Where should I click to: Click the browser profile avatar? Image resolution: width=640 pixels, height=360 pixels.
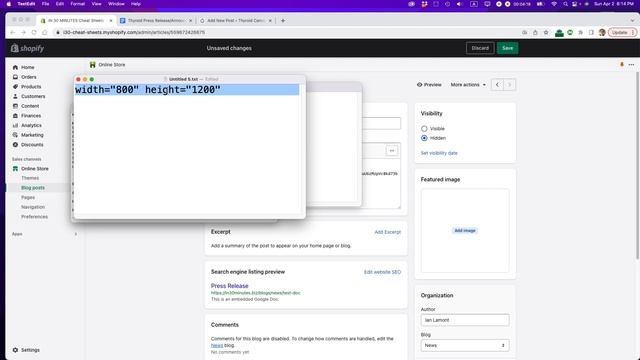pyautogui.click(x=602, y=32)
